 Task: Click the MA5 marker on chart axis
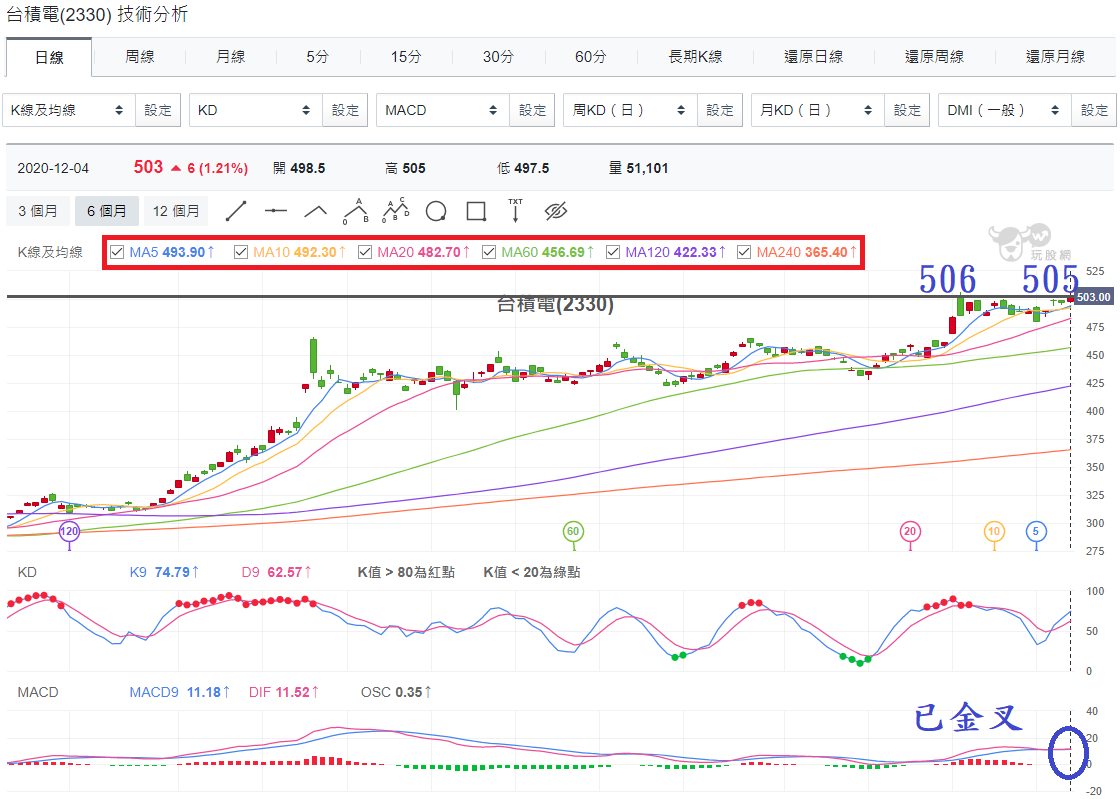pos(1036,531)
